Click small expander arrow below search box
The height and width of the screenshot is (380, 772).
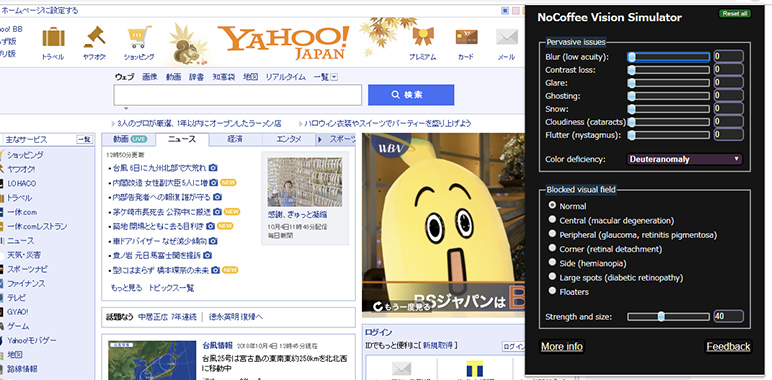126,109
